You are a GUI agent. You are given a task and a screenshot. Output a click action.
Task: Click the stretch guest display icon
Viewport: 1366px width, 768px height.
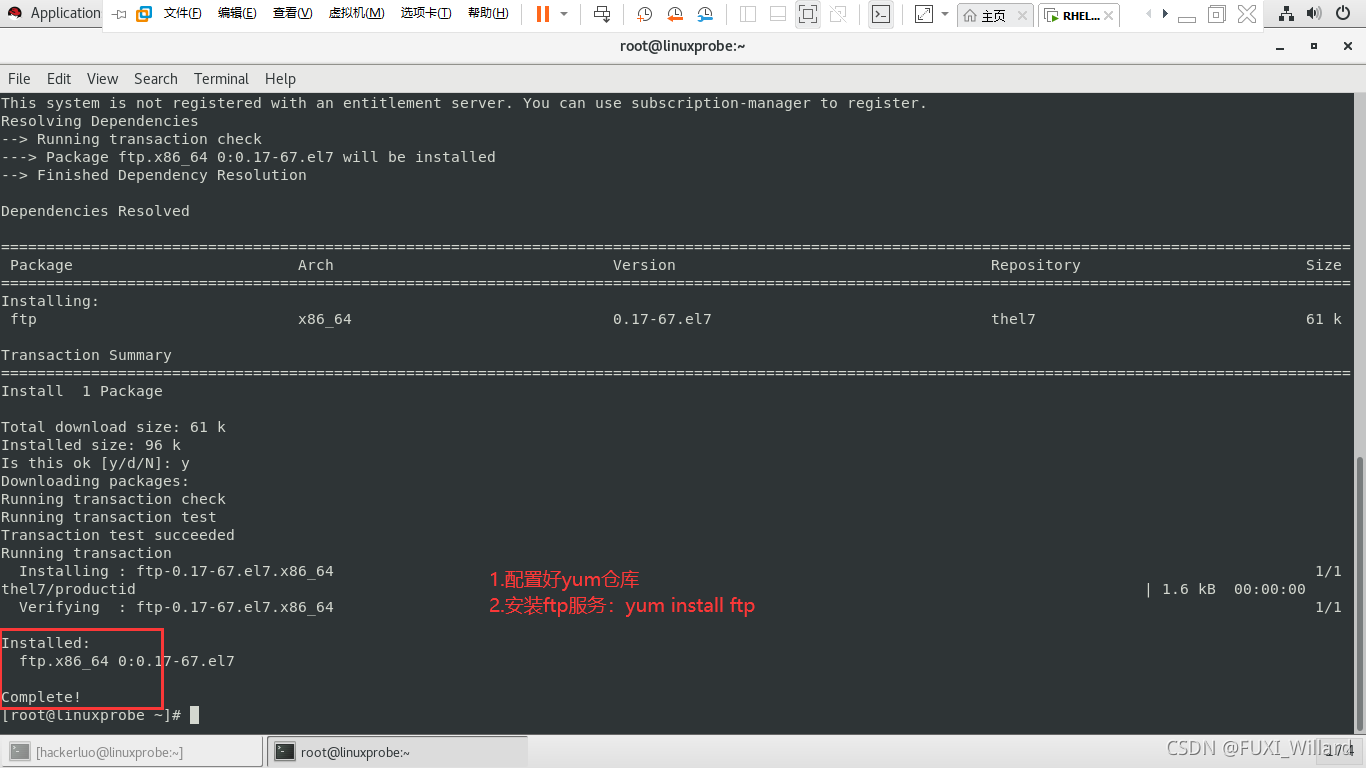924,14
